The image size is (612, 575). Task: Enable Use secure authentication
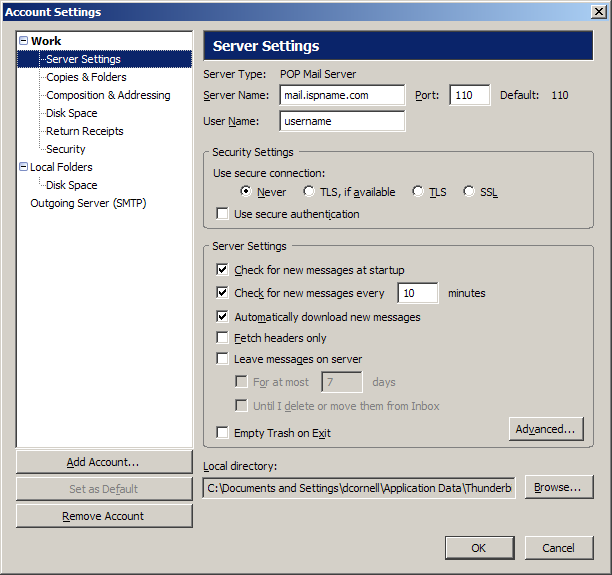[x=222, y=214]
